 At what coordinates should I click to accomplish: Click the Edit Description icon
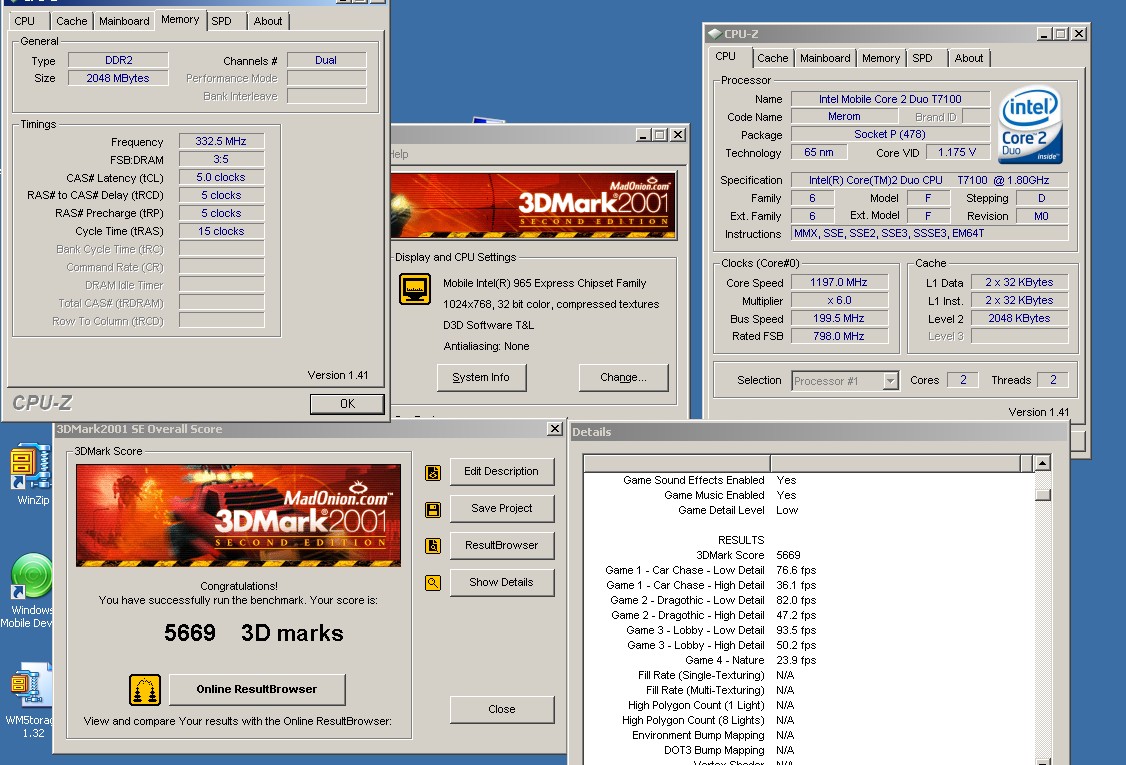coord(433,473)
